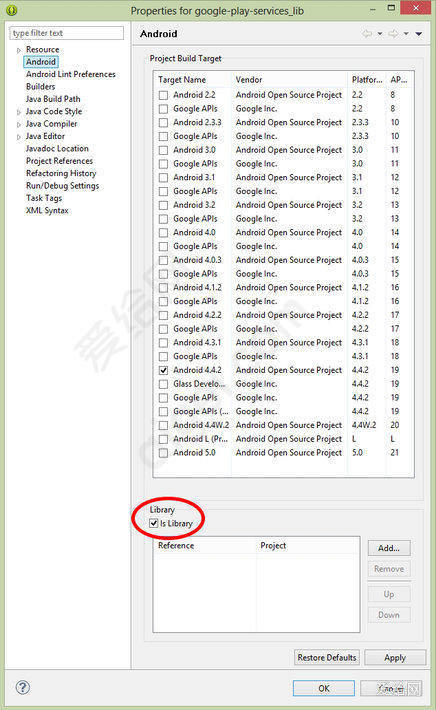Uncheck the Android 4.4.2 target checkbox
This screenshot has height=710, width=436.
pos(163,370)
